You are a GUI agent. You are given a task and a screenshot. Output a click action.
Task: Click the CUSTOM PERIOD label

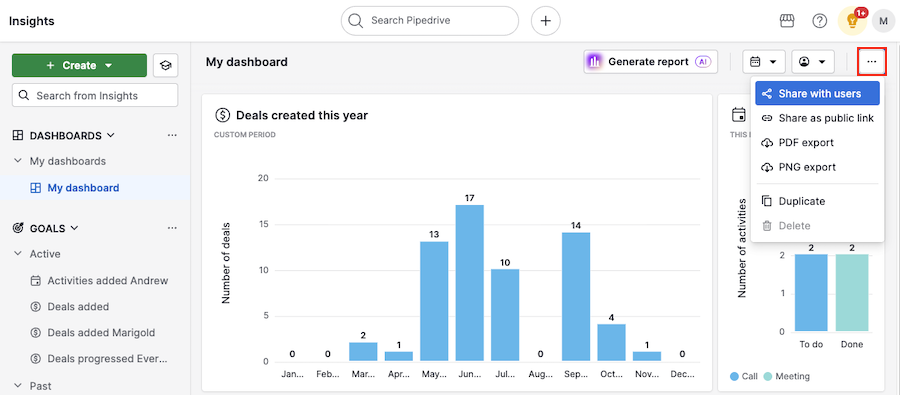[245, 135]
